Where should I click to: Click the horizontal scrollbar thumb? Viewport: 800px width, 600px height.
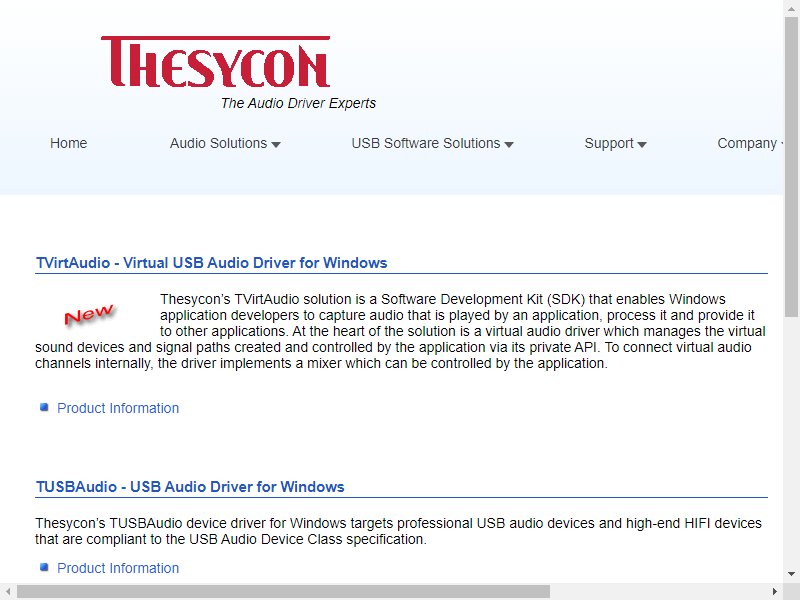(283, 592)
